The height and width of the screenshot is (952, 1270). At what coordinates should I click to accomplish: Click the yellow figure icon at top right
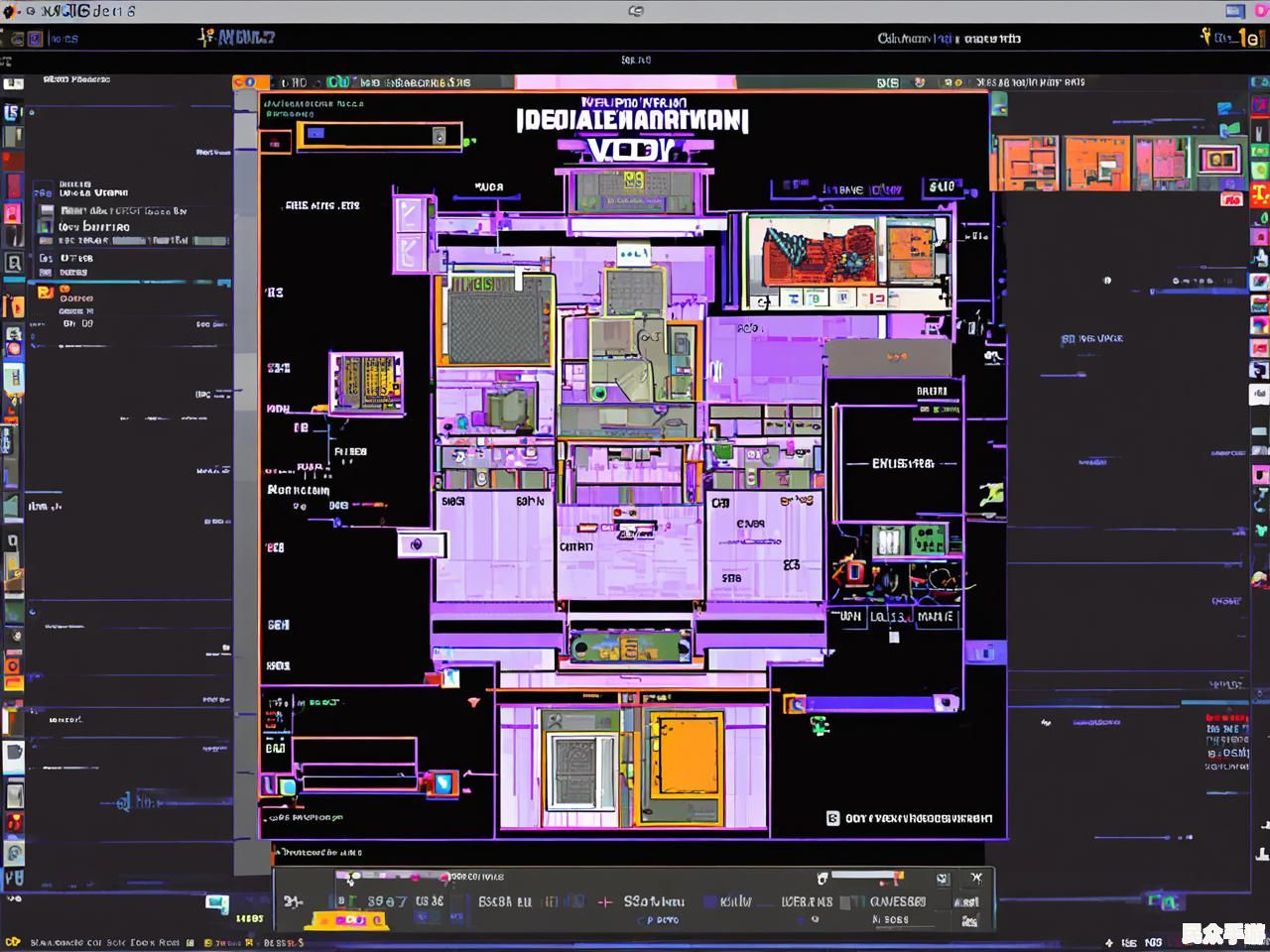click(x=1206, y=38)
